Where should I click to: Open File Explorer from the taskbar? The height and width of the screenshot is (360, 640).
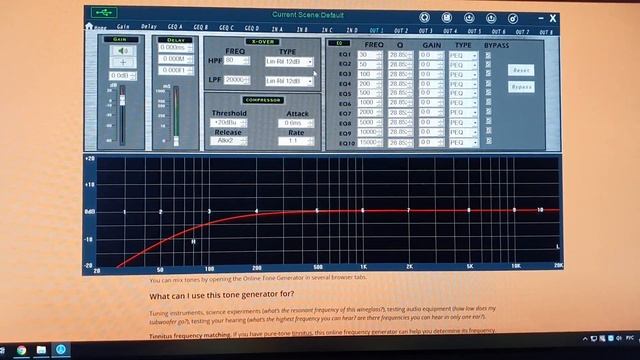[41, 350]
